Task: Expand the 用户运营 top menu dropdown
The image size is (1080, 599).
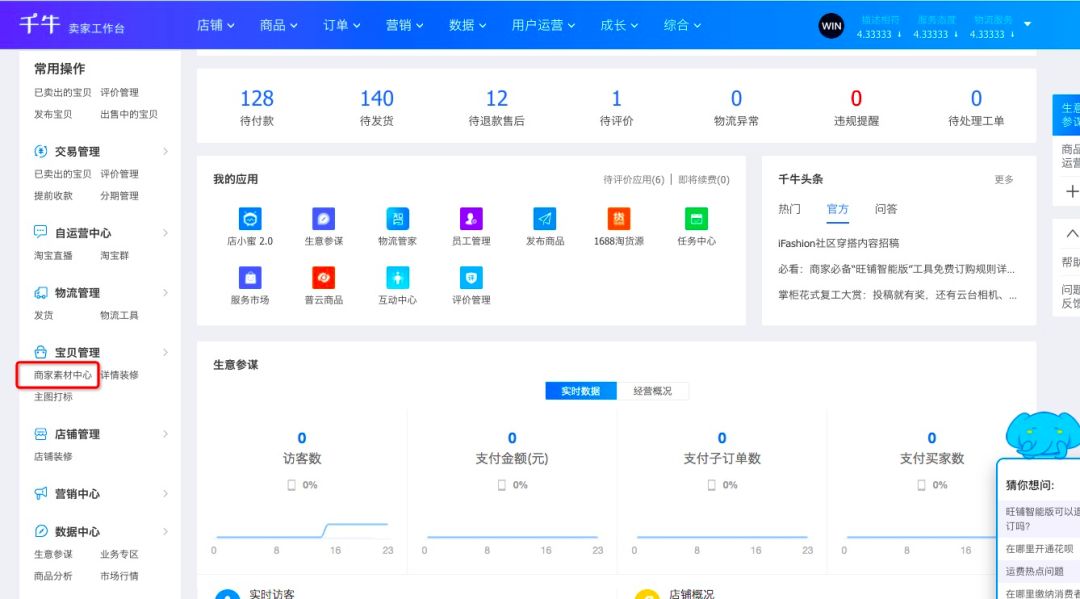Action: [x=543, y=25]
